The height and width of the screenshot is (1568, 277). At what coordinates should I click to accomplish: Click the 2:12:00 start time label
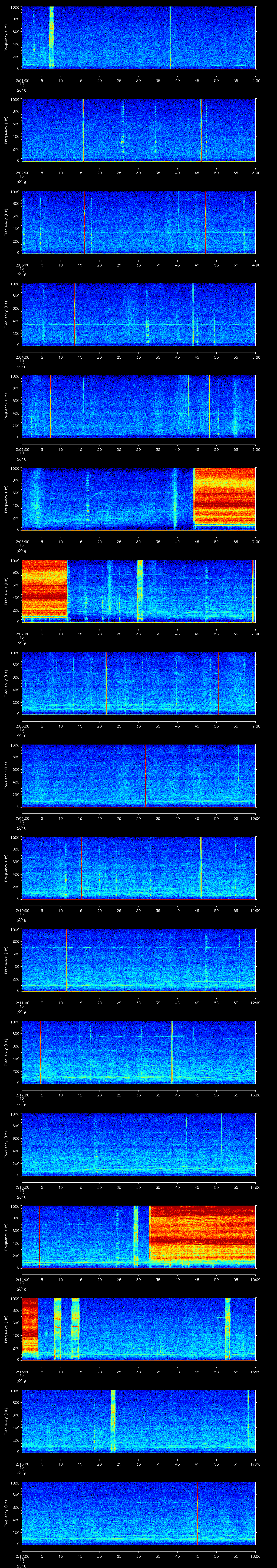22,1095
